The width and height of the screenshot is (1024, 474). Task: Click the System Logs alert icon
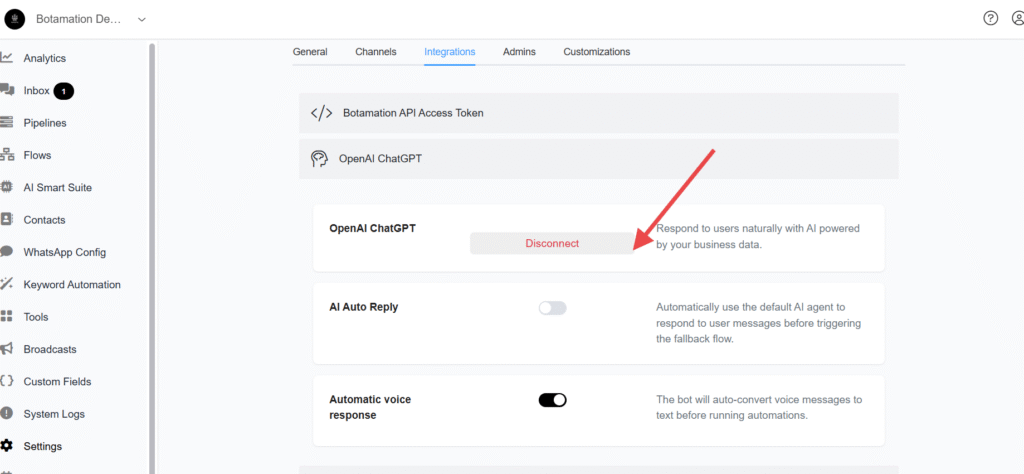click(7, 413)
